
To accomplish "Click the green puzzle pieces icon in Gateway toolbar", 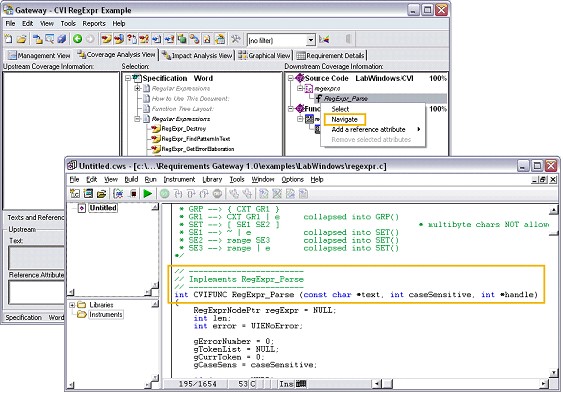I will (x=182, y=39).
